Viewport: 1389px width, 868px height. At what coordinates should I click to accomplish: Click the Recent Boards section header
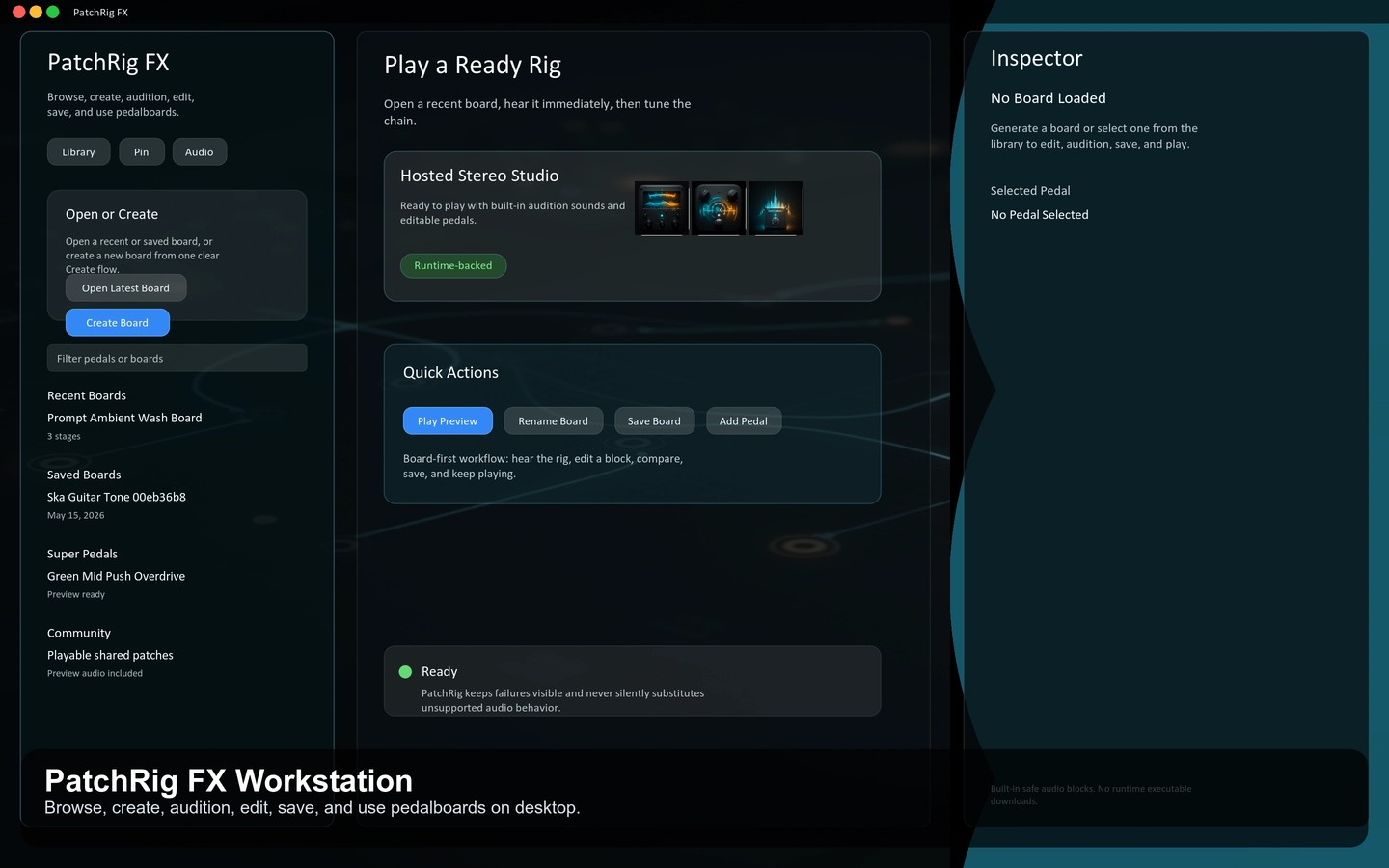tap(87, 396)
